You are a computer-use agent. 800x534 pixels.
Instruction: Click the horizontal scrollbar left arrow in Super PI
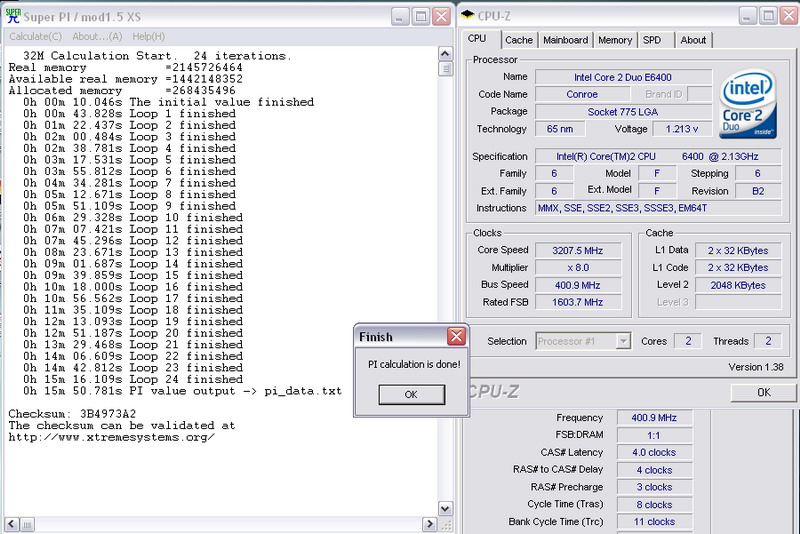tap(12, 524)
